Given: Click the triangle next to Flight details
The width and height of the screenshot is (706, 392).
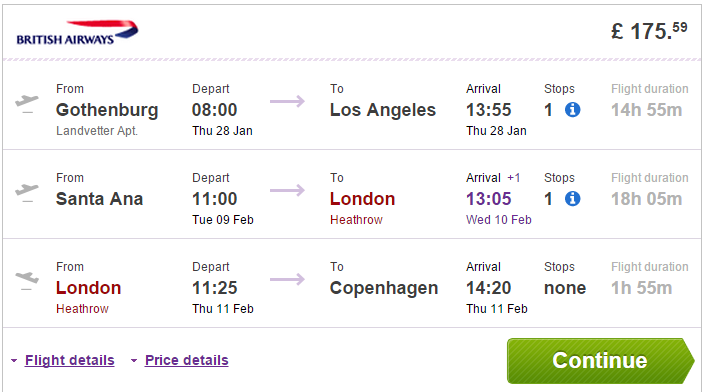Looking at the screenshot, I should tap(14, 360).
